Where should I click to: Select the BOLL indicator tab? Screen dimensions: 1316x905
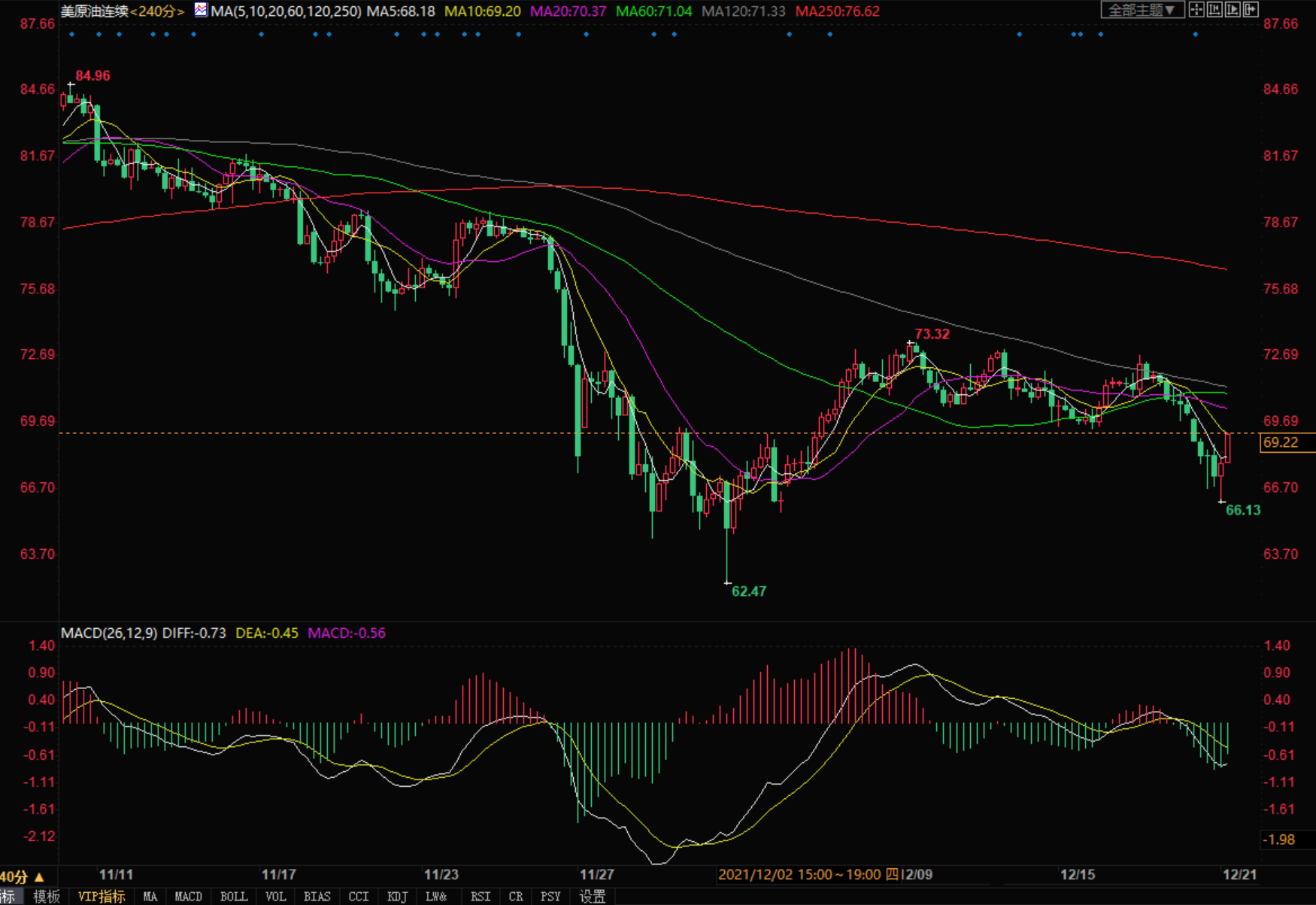tap(234, 897)
